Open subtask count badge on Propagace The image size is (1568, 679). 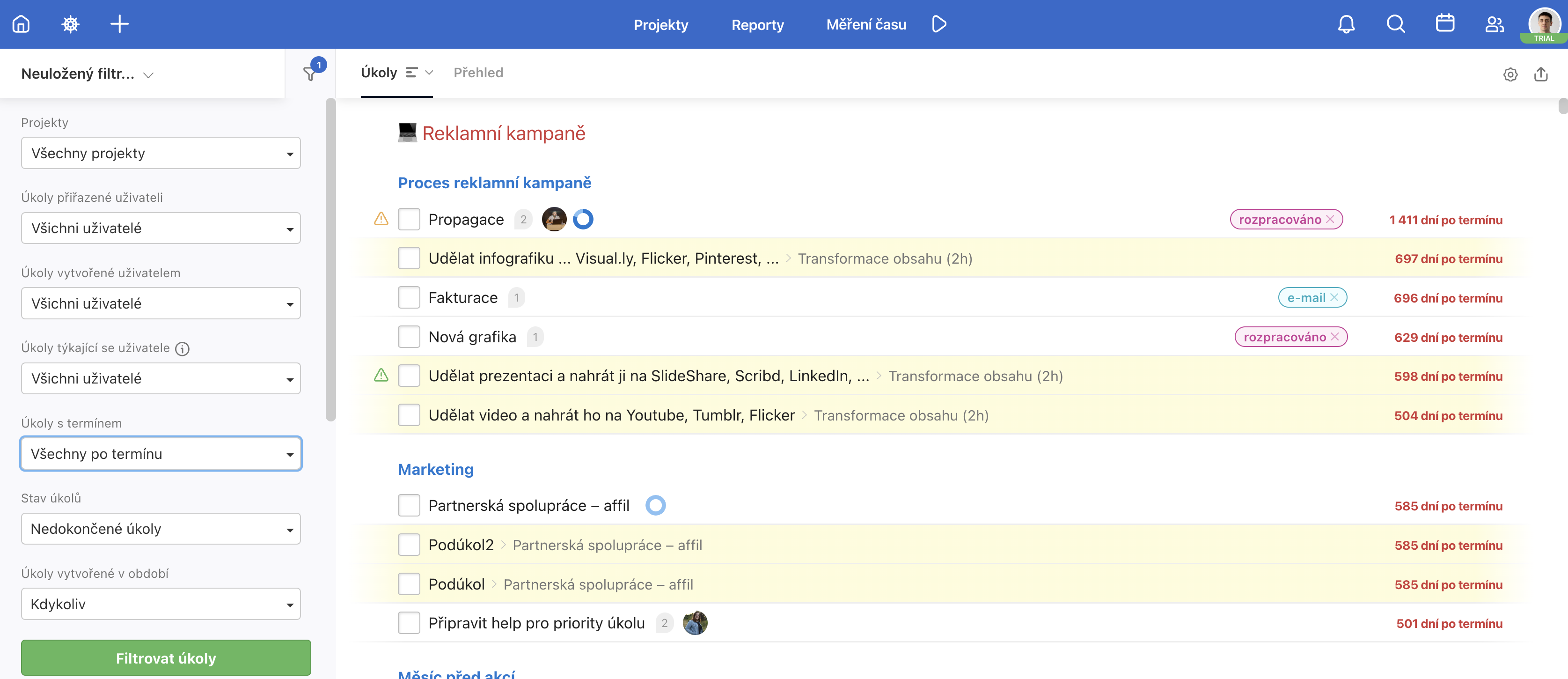[523, 219]
